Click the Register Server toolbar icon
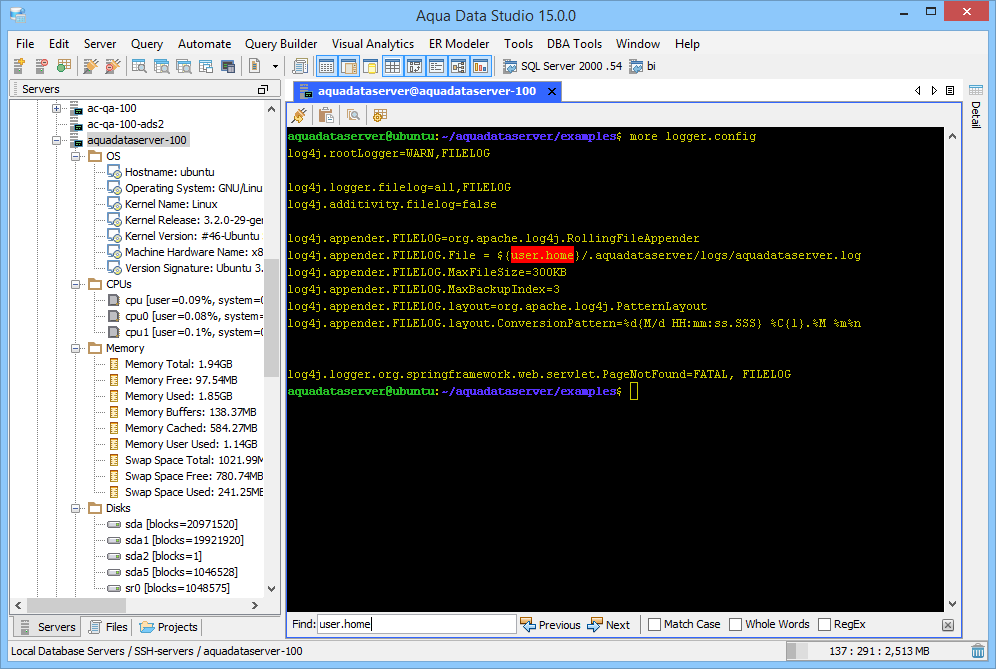 [x=19, y=65]
